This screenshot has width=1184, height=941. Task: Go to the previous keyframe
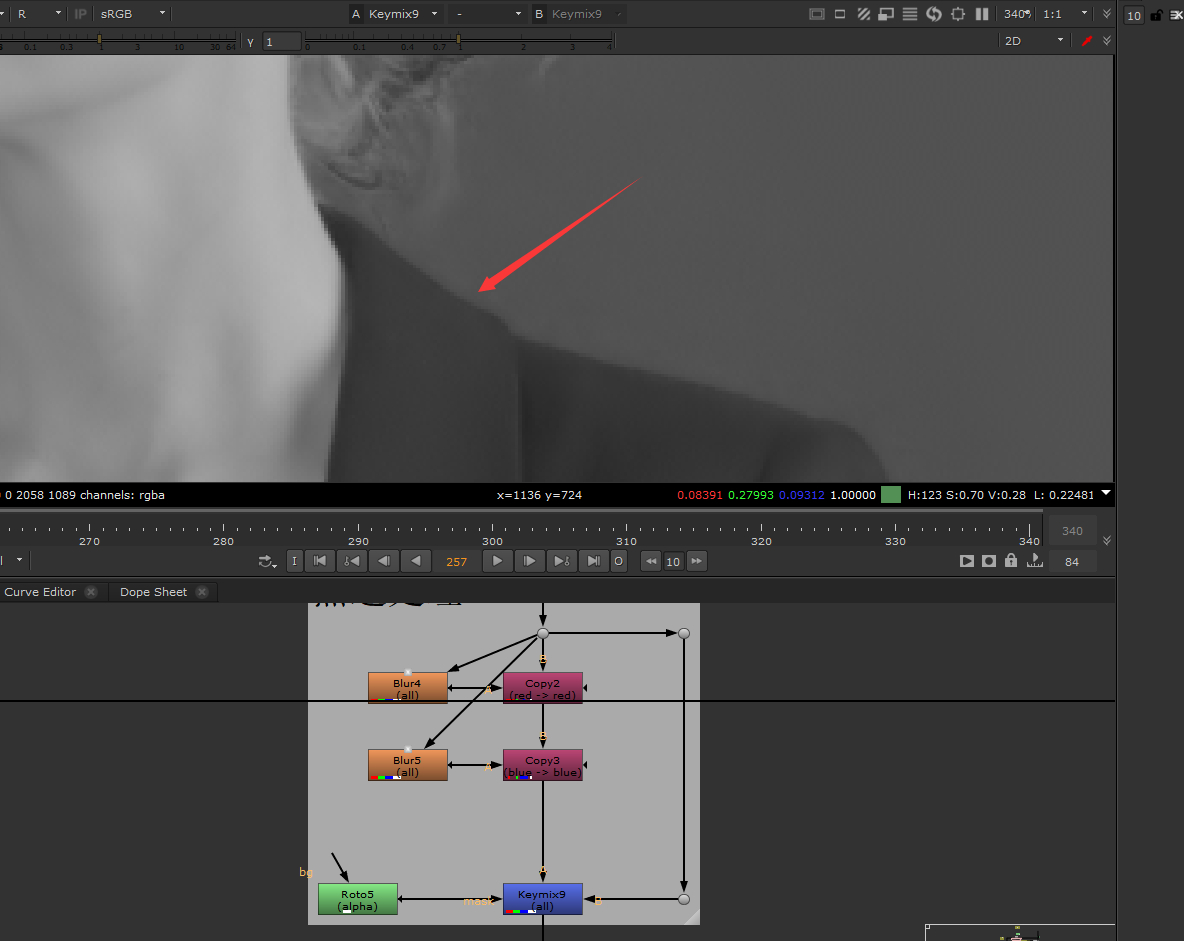[x=352, y=561]
